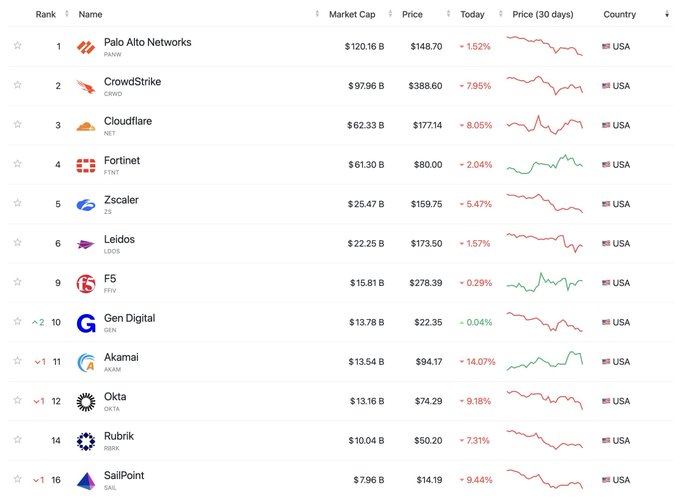Sort by the Country column header
Viewport: 680px width, 498px height.
click(620, 15)
